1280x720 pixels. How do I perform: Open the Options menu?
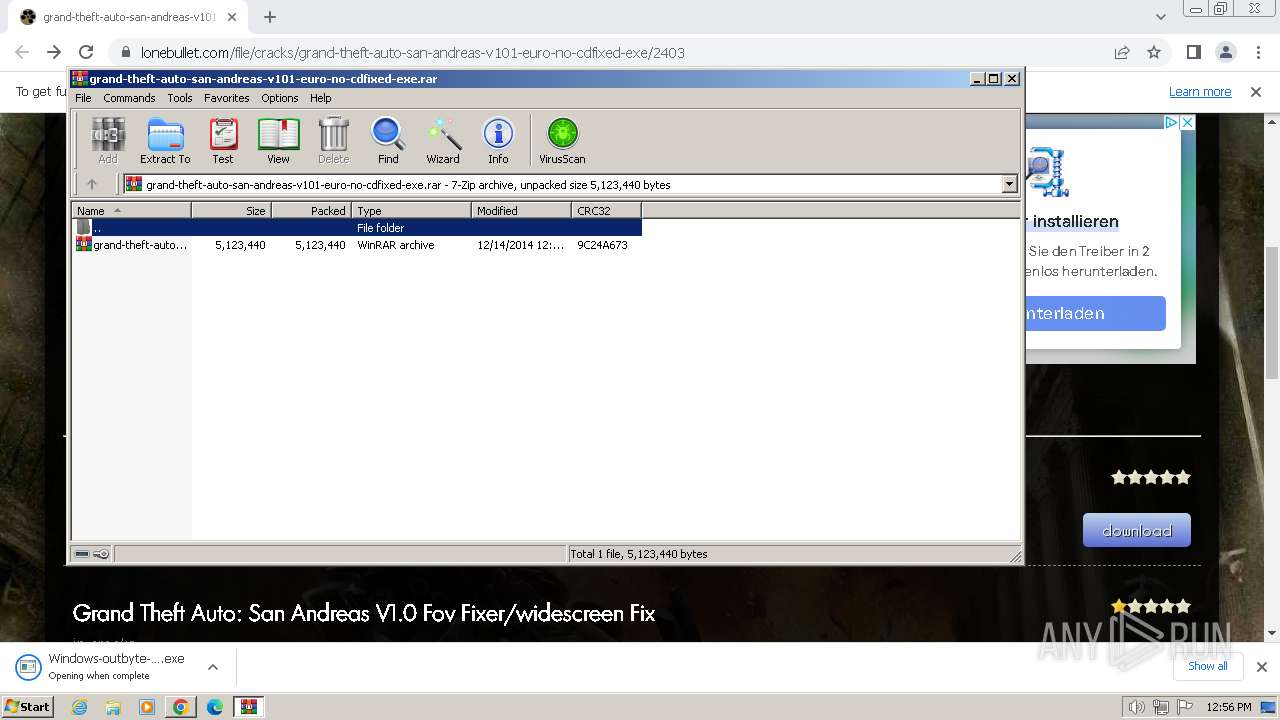click(280, 98)
